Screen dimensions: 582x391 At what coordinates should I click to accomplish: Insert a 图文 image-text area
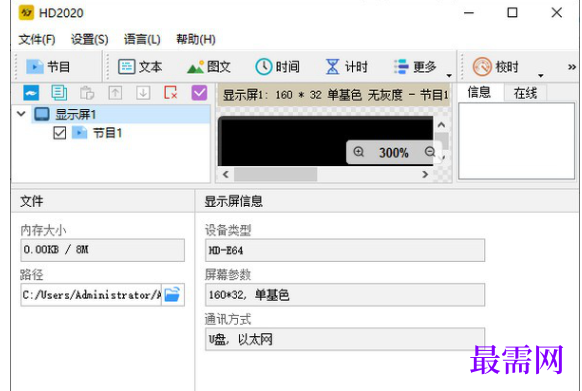(209, 67)
